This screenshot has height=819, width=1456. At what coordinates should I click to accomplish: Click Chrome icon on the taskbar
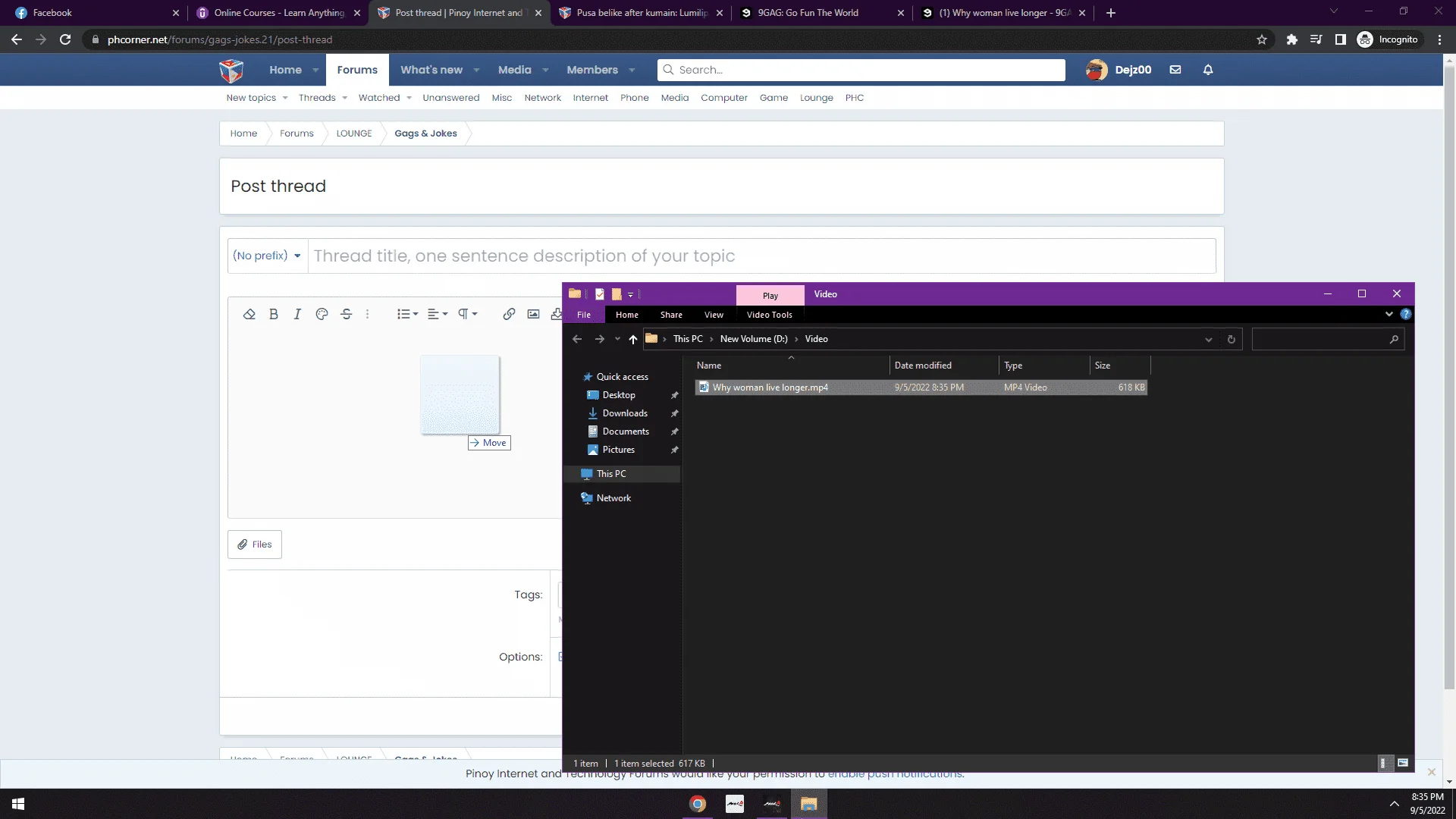698,804
